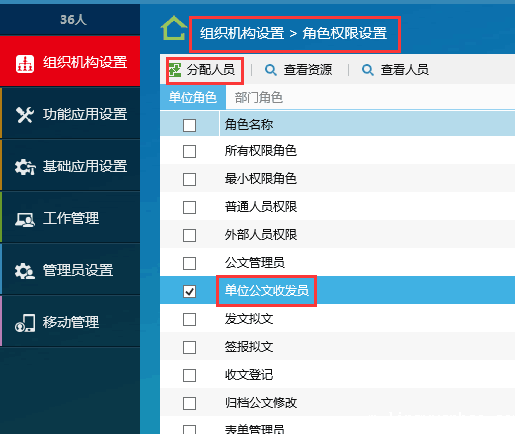Click the green home icon
Screen dimensions: 515x434
174,28
